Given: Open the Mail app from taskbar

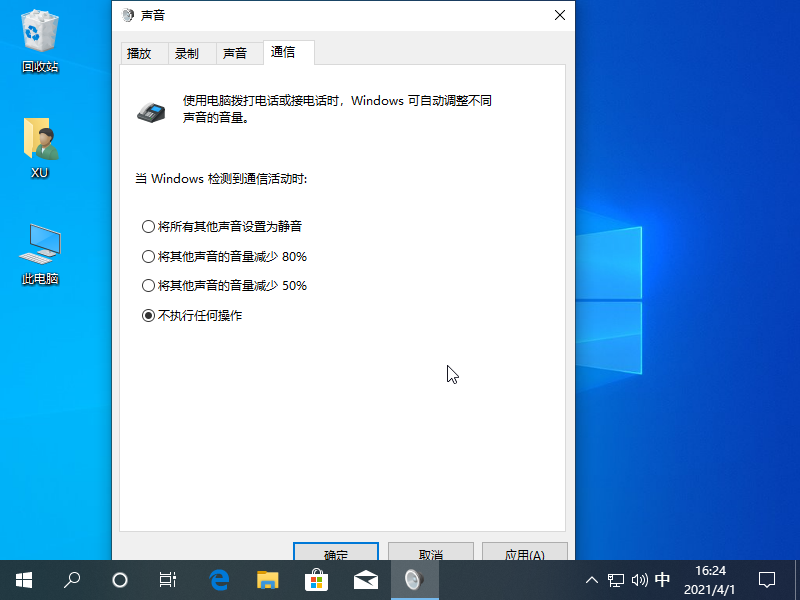Looking at the screenshot, I should pyautogui.click(x=365, y=579).
